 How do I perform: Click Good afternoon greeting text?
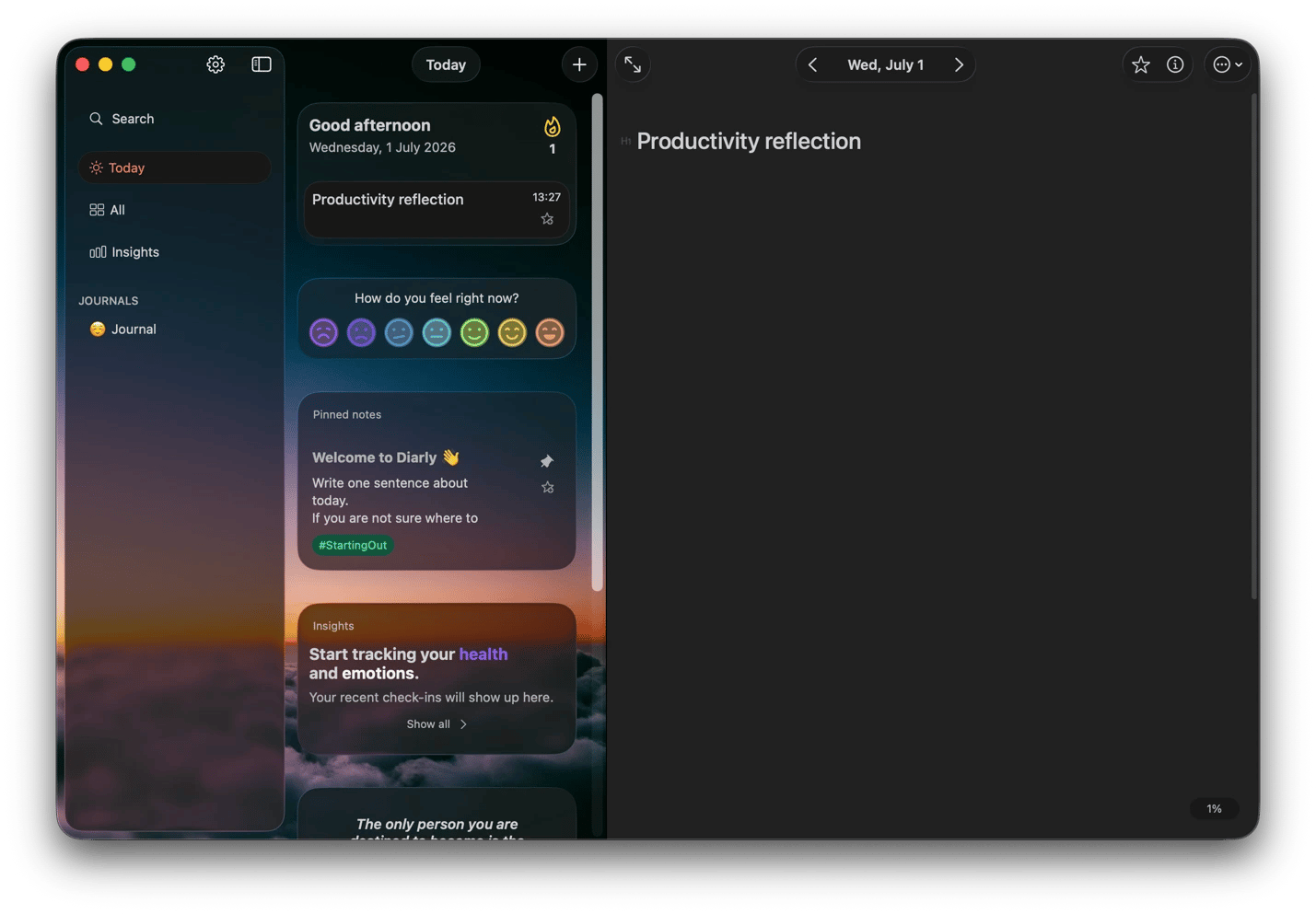point(369,125)
